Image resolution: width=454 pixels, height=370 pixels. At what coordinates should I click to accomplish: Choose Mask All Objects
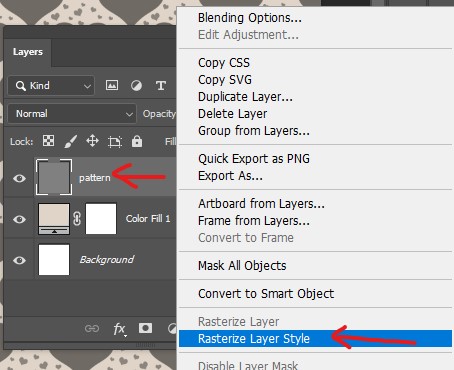tap(242, 266)
